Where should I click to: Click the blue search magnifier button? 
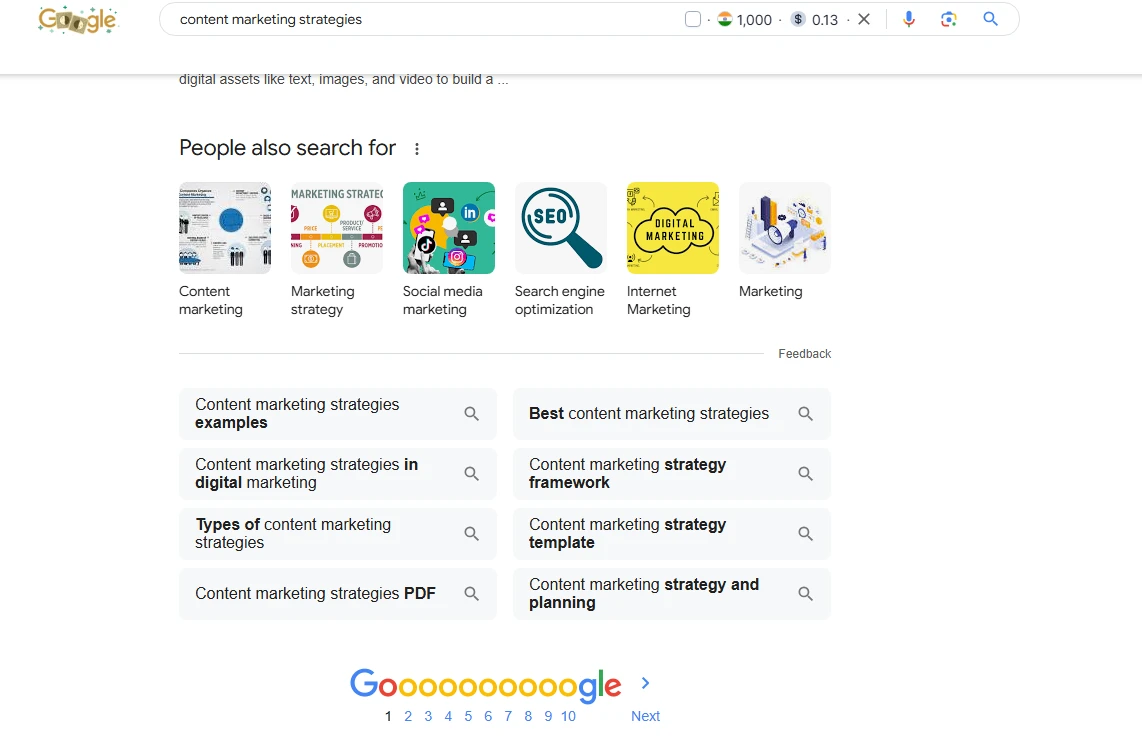tap(990, 19)
